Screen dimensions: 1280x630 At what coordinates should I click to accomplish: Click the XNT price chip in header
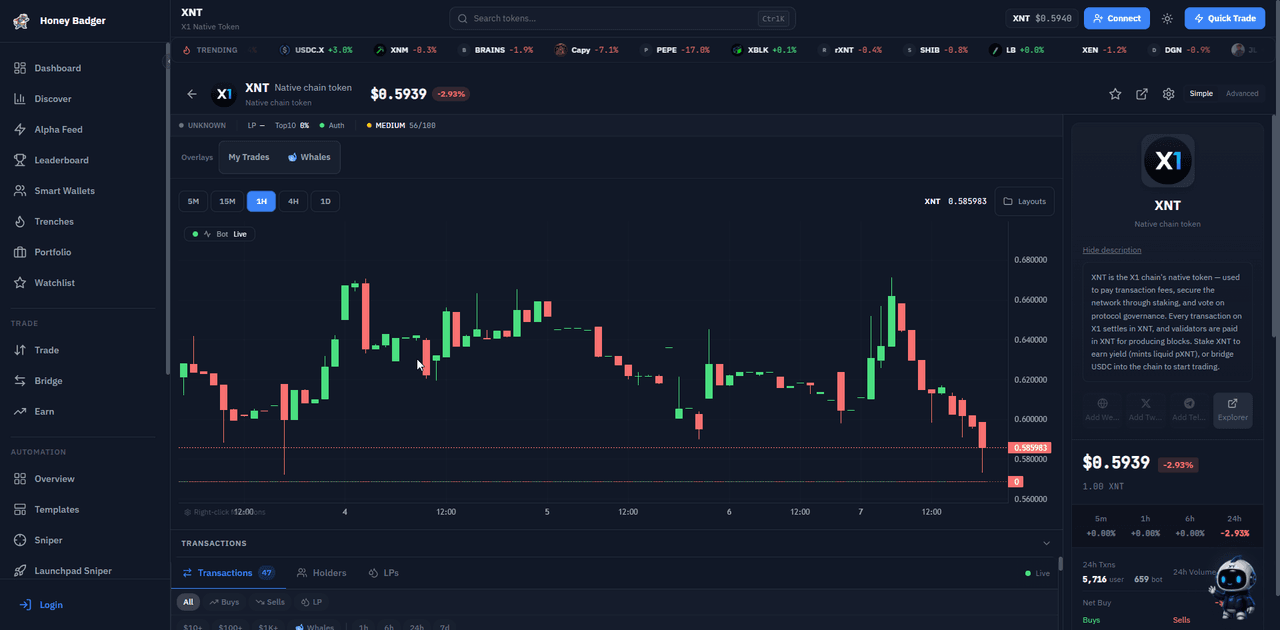(1041, 18)
